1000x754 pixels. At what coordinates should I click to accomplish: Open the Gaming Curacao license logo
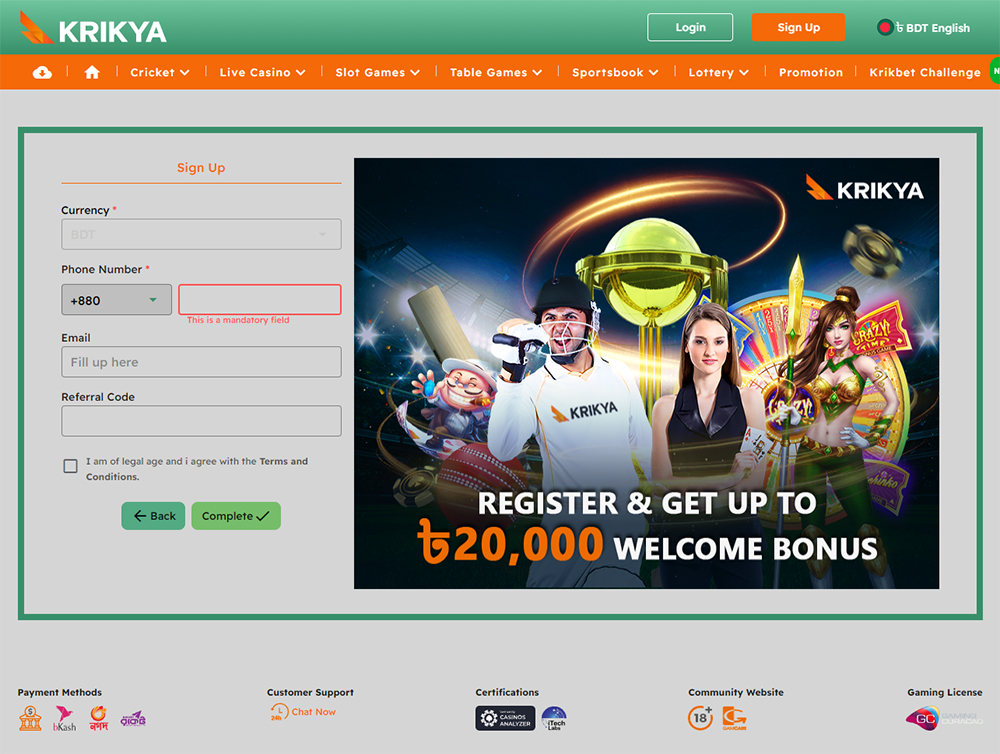click(x=945, y=719)
